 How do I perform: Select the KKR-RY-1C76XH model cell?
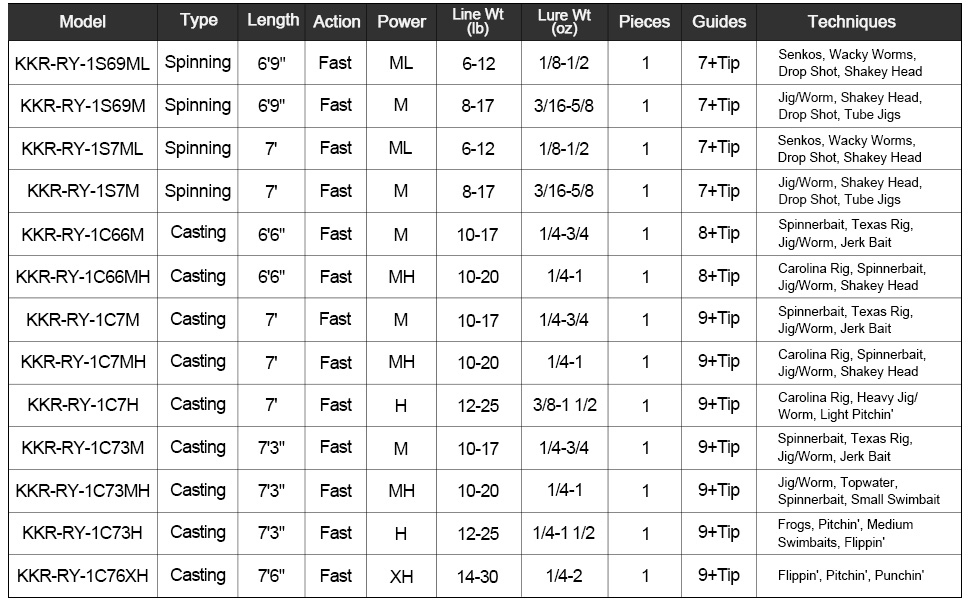tap(82, 576)
